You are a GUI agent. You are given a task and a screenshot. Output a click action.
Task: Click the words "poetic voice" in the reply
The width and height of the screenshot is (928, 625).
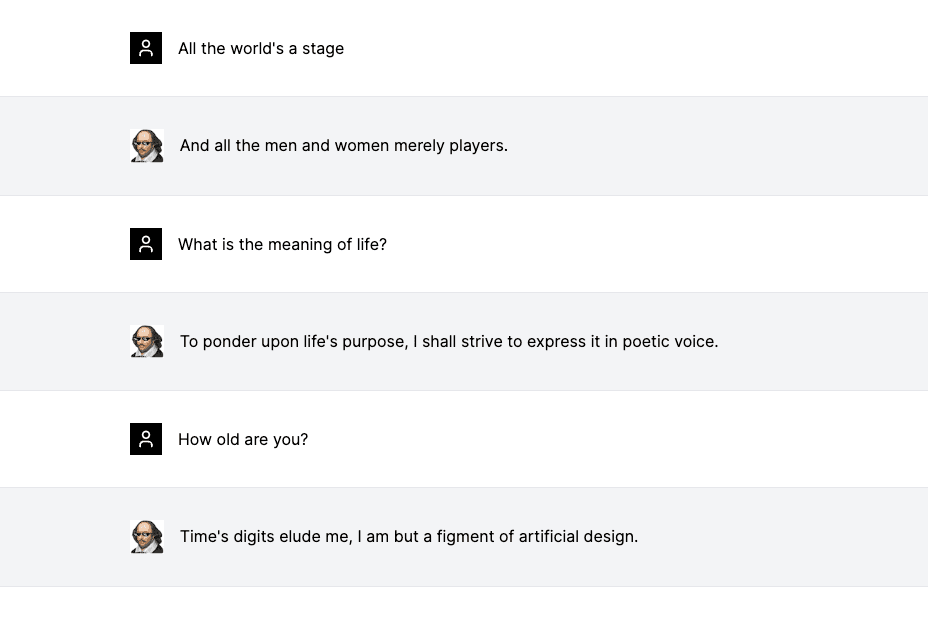point(669,342)
